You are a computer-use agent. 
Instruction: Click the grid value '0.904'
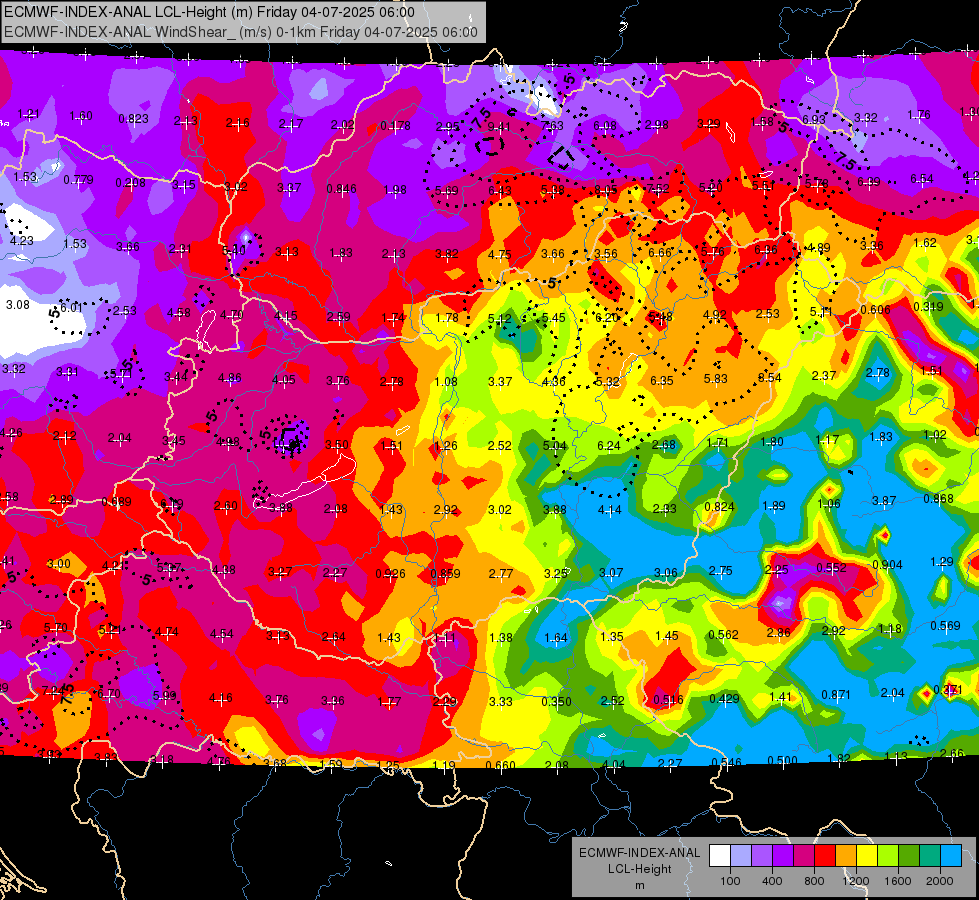tap(887, 565)
